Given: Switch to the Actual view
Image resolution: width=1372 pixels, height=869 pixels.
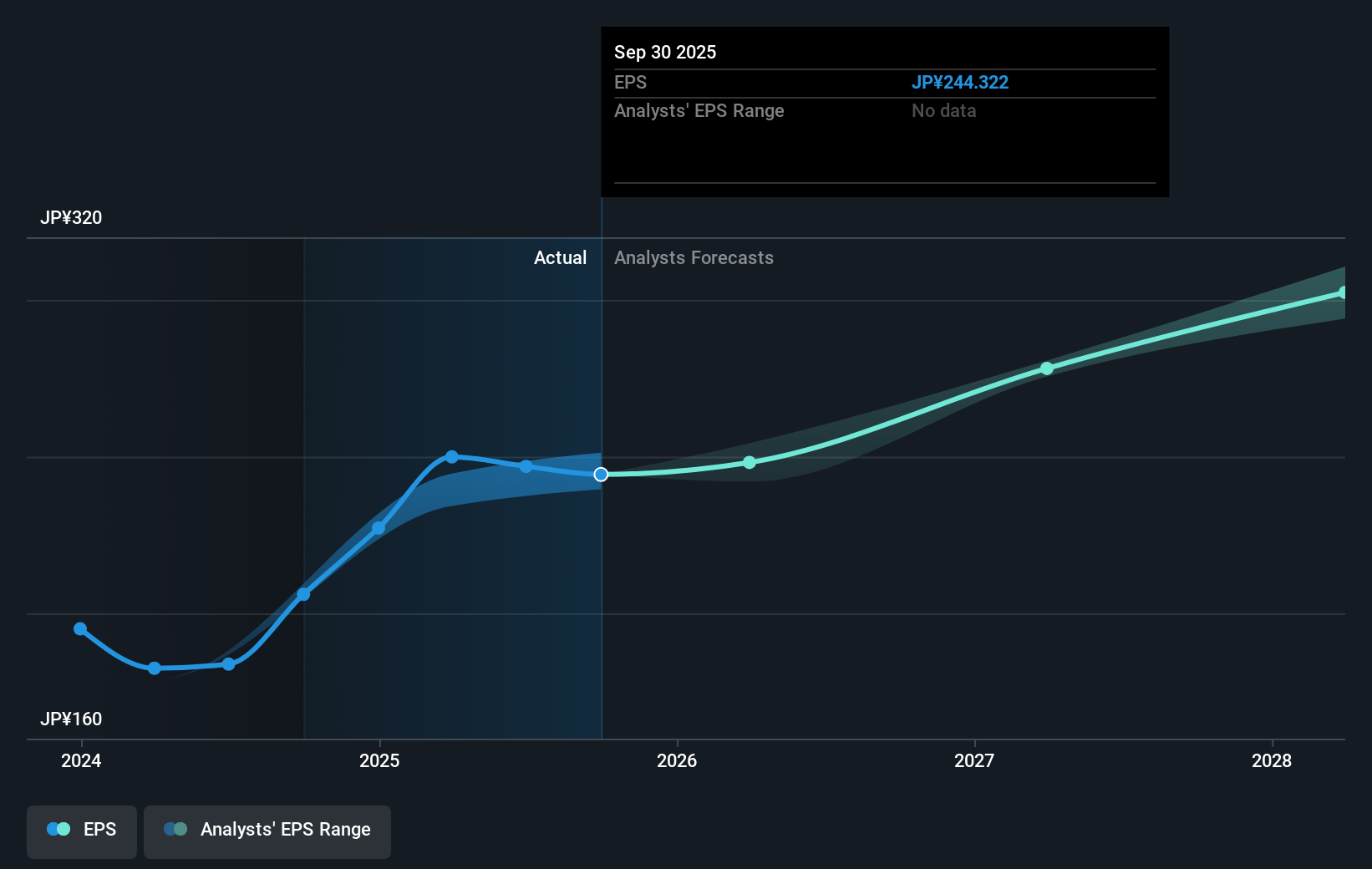Looking at the screenshot, I should (x=560, y=257).
